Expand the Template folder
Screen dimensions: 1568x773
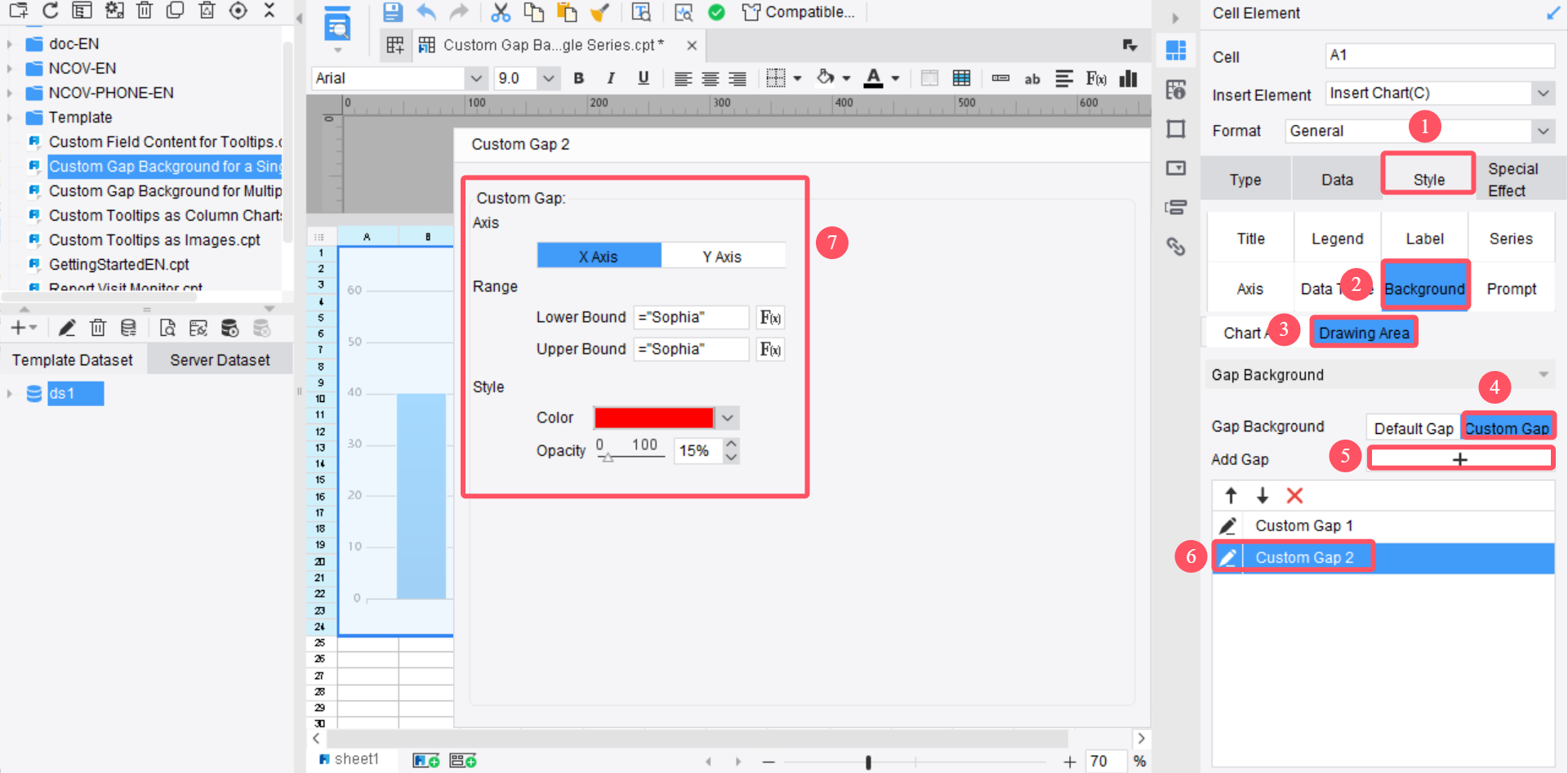tap(10, 118)
